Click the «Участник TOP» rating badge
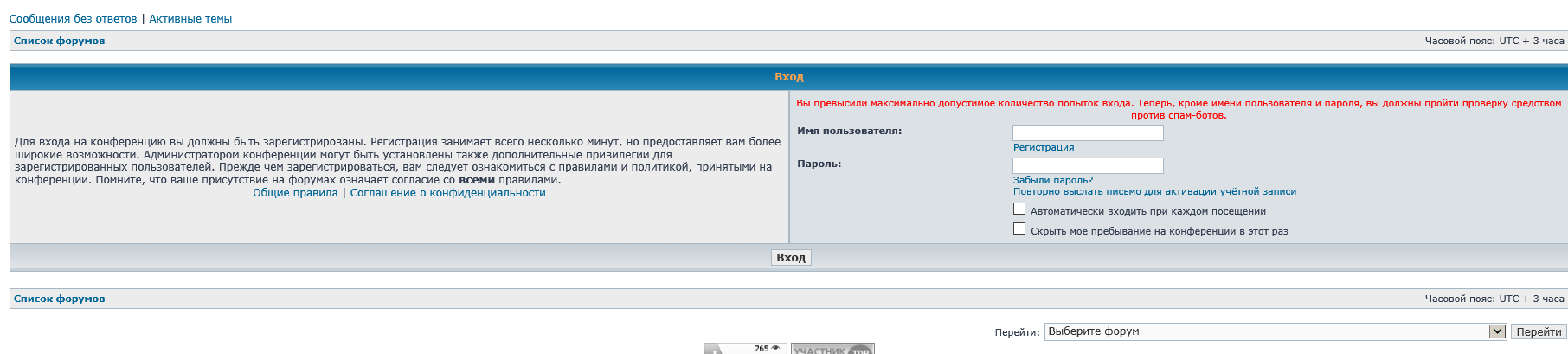The image size is (1568, 354). [x=832, y=349]
